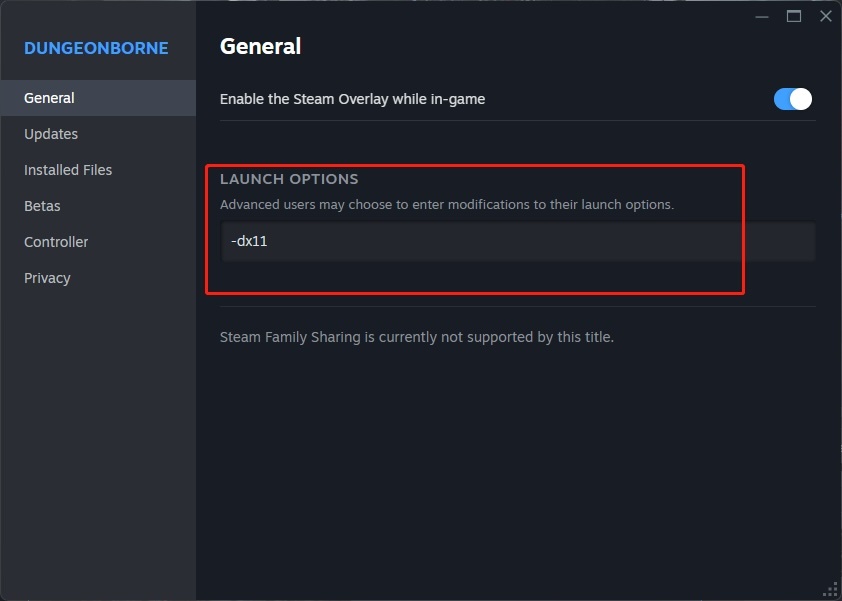
Task: Click the "Enable the Steam Overlay while in-game" label
Action: (x=352, y=99)
